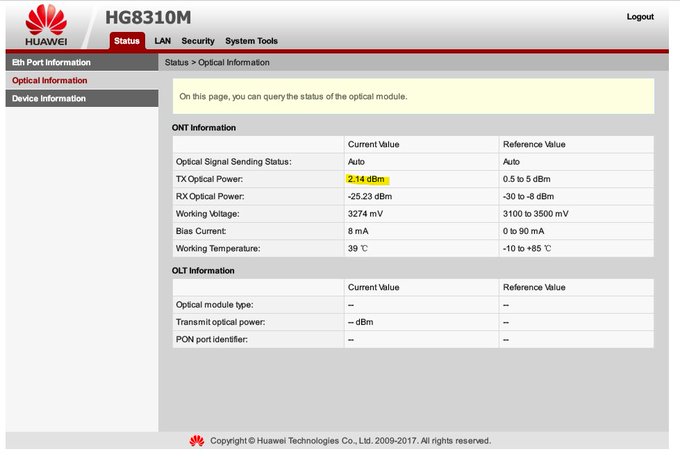
Task: Select Optical Information in sidebar
Action: coord(82,80)
